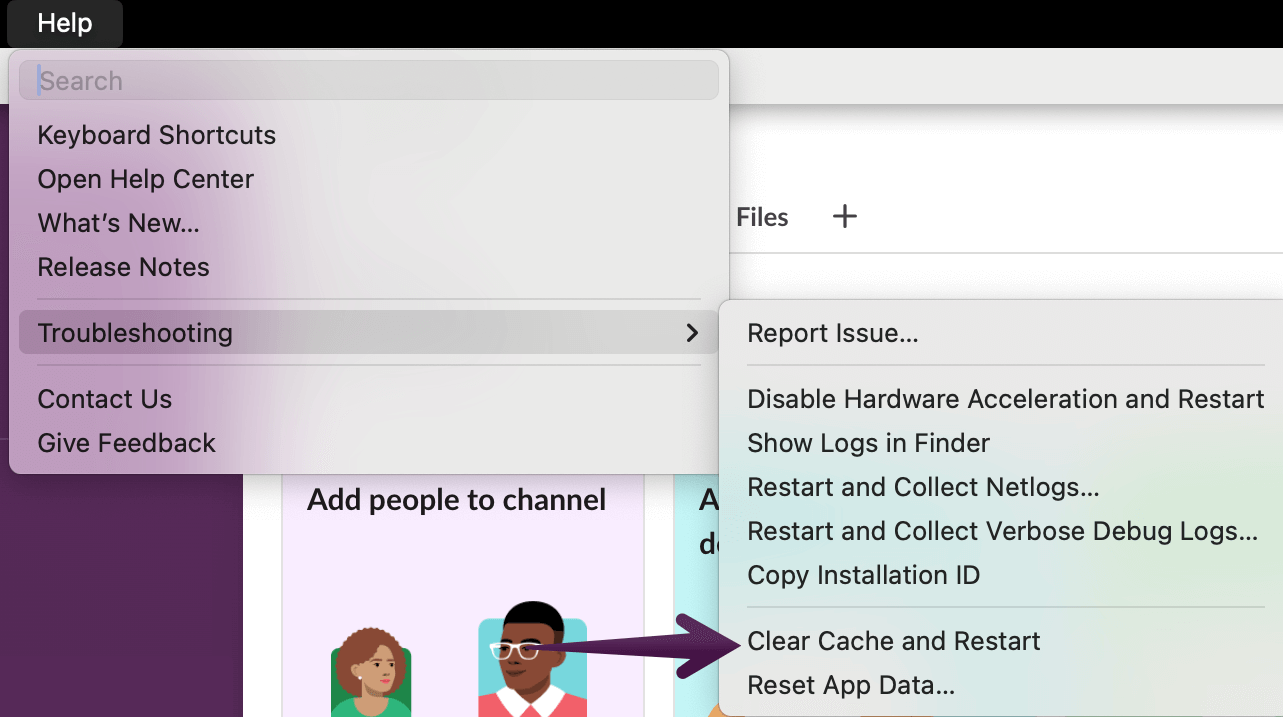Select Restart and Collect Netlogs...

click(x=923, y=487)
